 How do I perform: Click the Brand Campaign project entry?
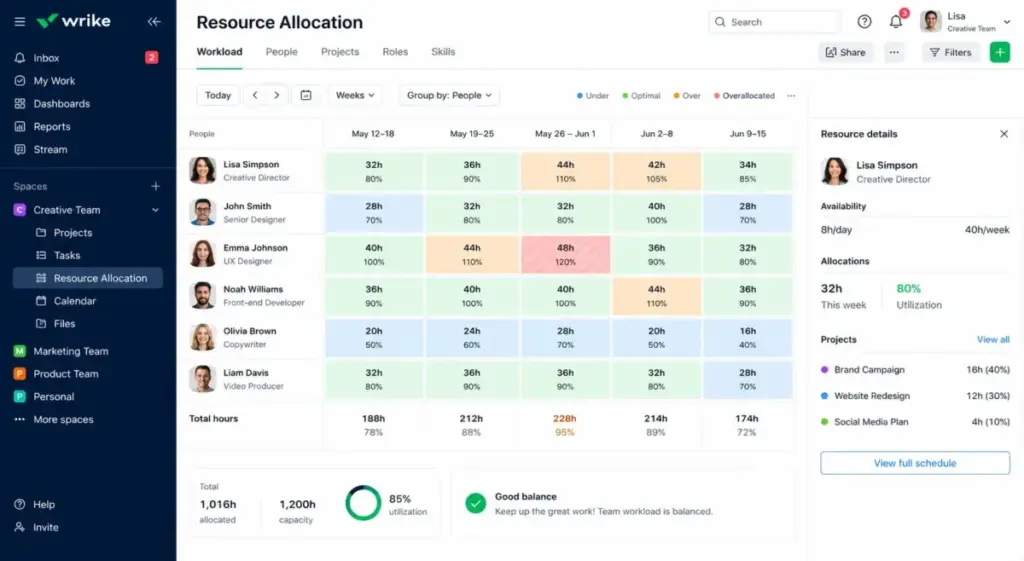pyautogui.click(x=915, y=370)
